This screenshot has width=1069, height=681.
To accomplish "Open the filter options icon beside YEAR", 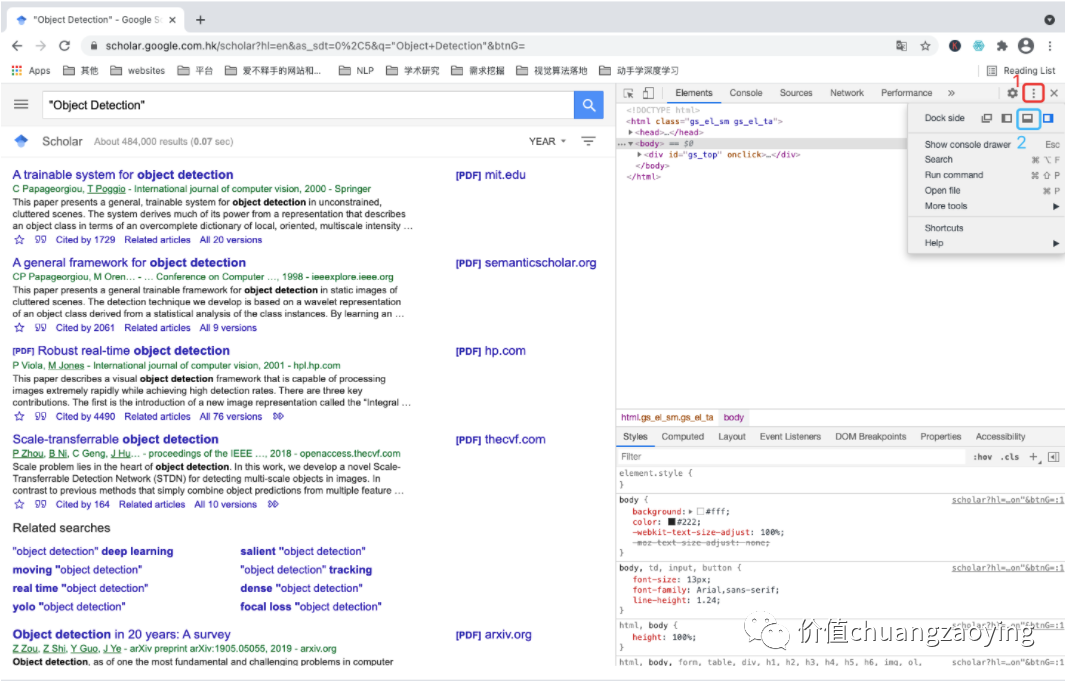I will click(x=588, y=141).
